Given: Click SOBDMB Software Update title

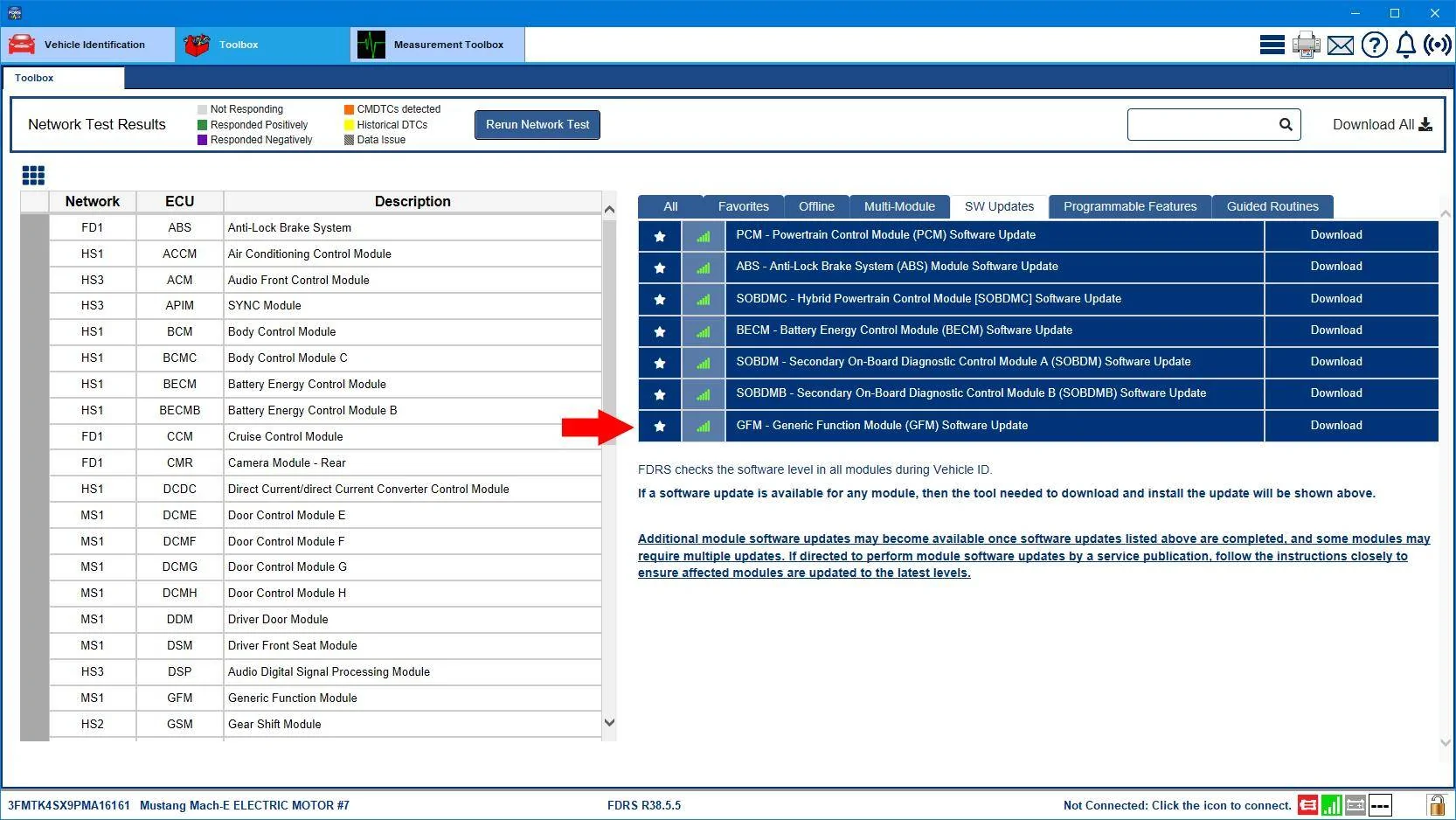Looking at the screenshot, I should (x=971, y=393).
